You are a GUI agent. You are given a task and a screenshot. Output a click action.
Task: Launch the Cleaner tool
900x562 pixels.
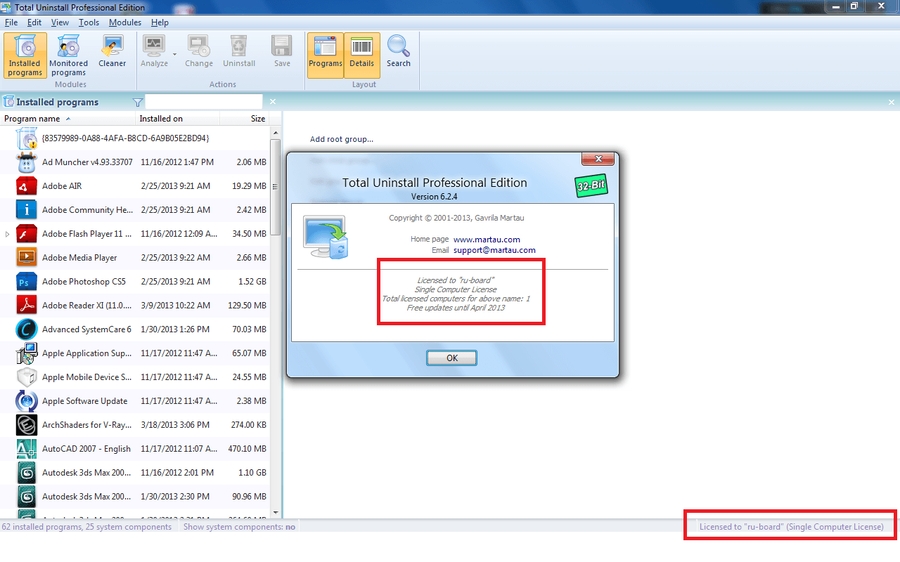pyautogui.click(x=112, y=52)
